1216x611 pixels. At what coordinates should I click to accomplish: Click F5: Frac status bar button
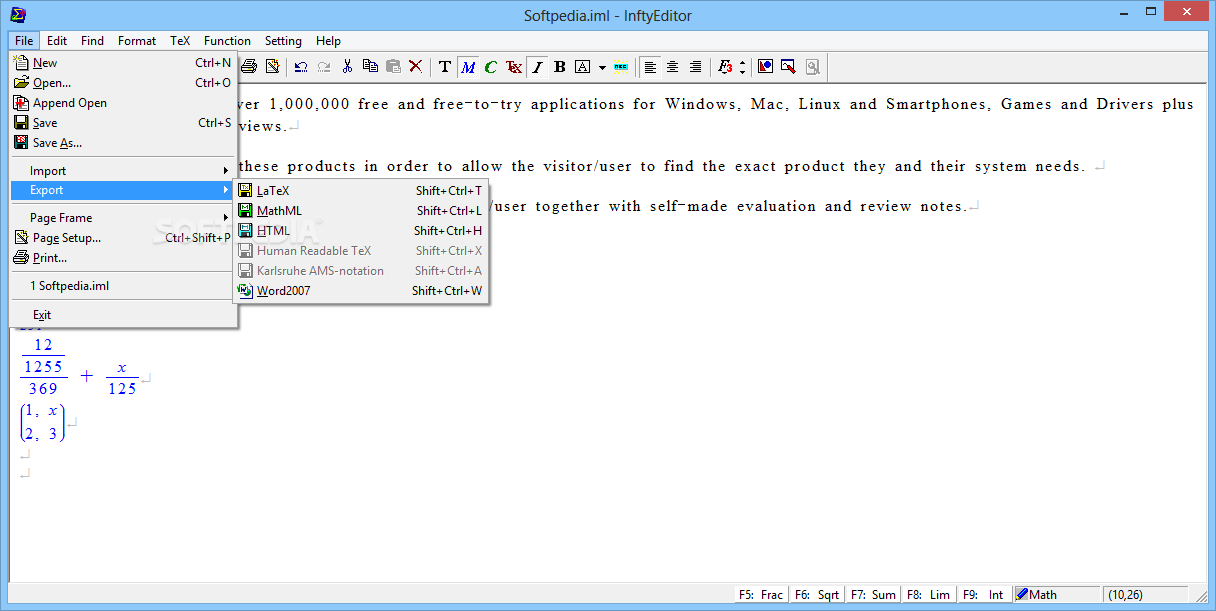pos(760,595)
